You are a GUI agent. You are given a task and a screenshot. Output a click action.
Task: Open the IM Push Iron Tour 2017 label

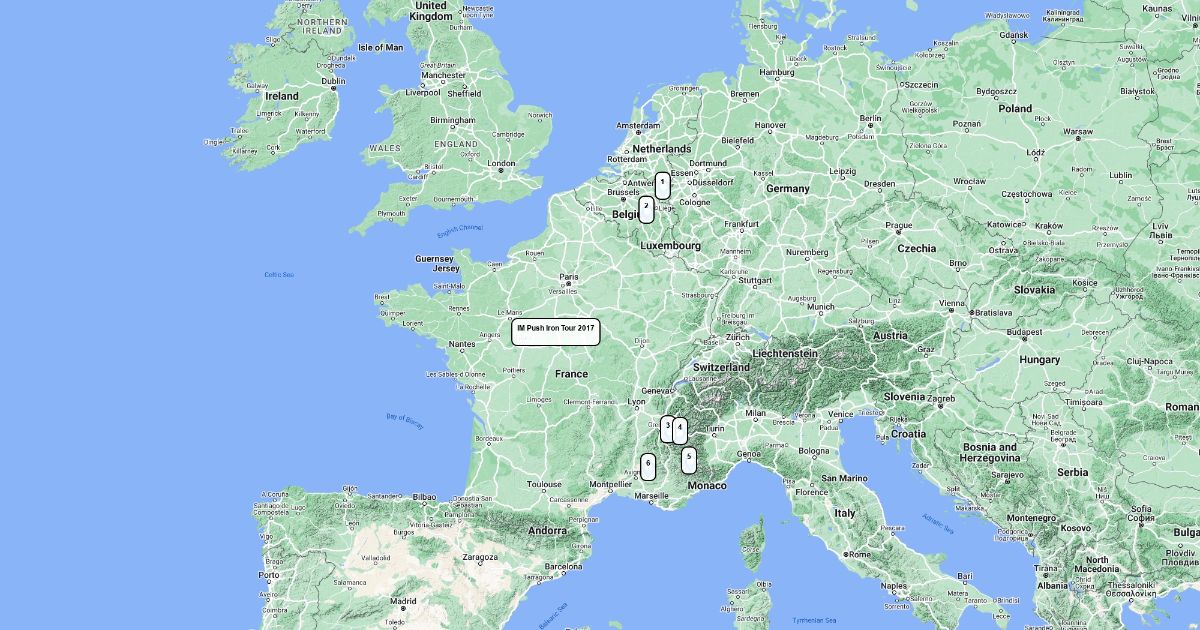pos(556,332)
